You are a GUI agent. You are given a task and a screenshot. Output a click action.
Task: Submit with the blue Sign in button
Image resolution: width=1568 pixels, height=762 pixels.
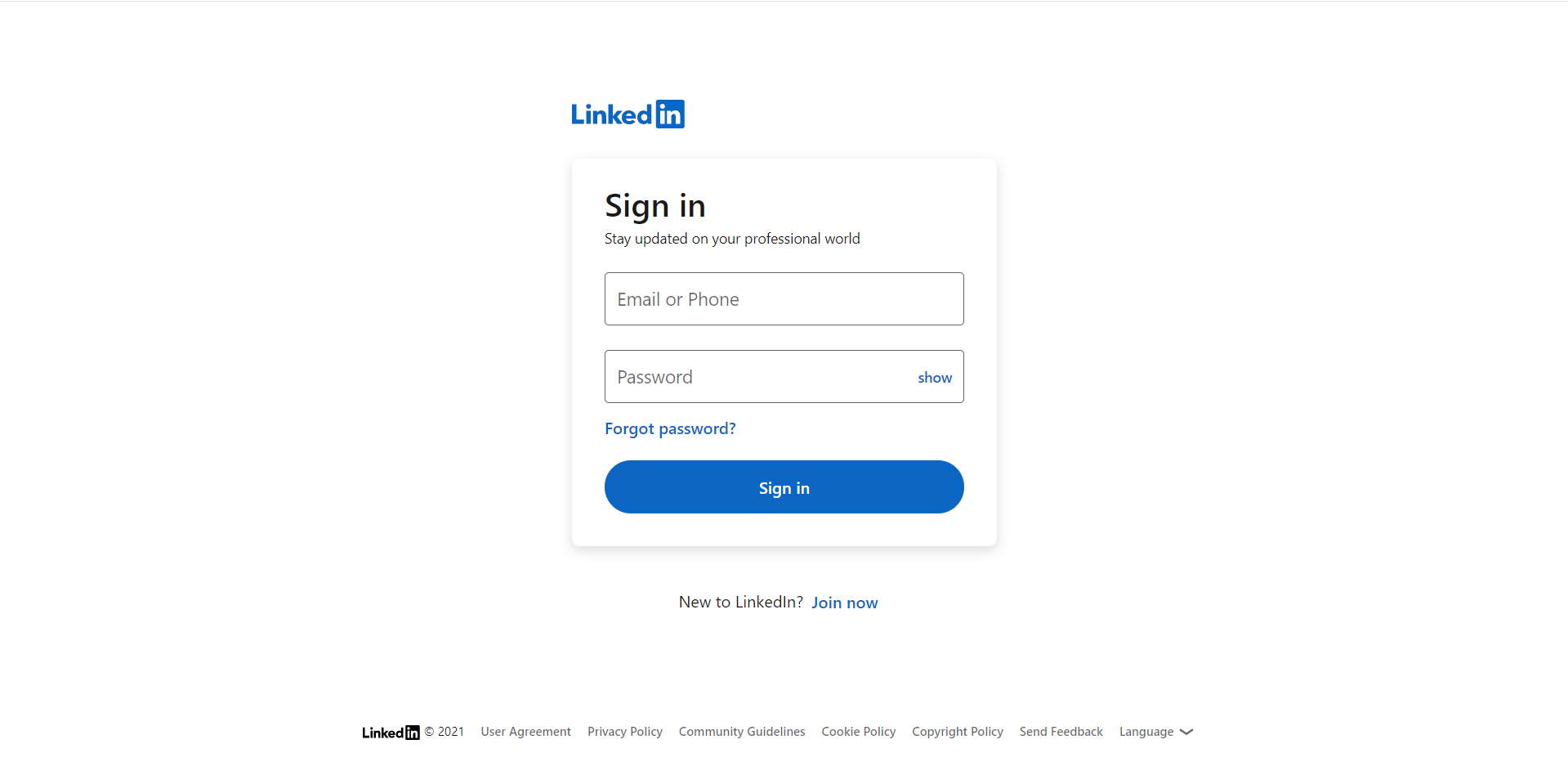pos(784,486)
